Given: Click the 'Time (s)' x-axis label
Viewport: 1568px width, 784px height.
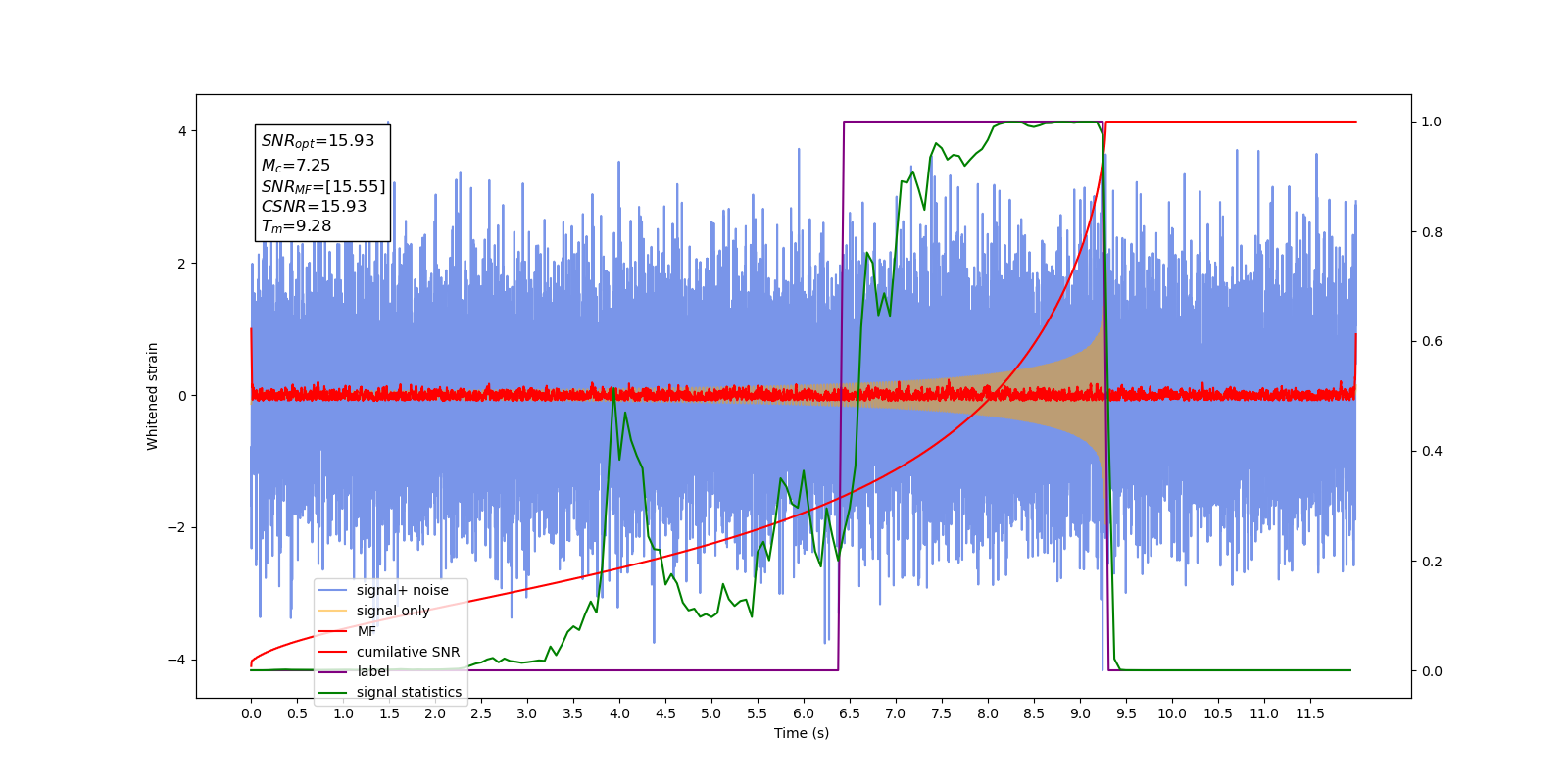Looking at the screenshot, I should (x=802, y=733).
